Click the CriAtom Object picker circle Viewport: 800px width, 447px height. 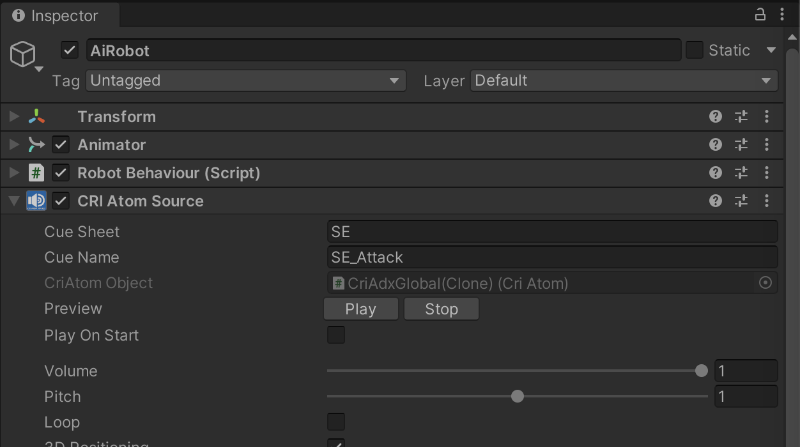tap(766, 283)
